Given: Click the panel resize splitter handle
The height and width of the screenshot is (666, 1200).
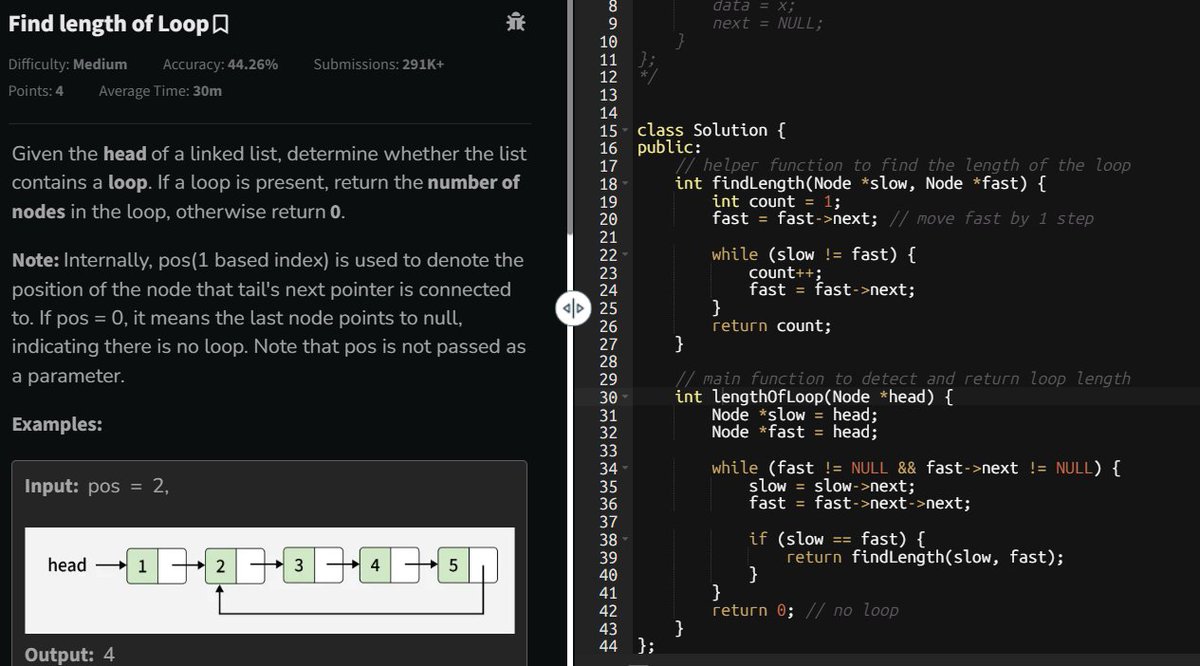Looking at the screenshot, I should point(572,309).
